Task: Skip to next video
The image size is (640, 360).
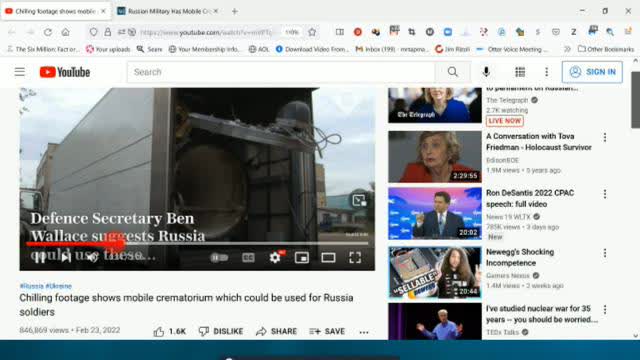Action: (x=66, y=257)
